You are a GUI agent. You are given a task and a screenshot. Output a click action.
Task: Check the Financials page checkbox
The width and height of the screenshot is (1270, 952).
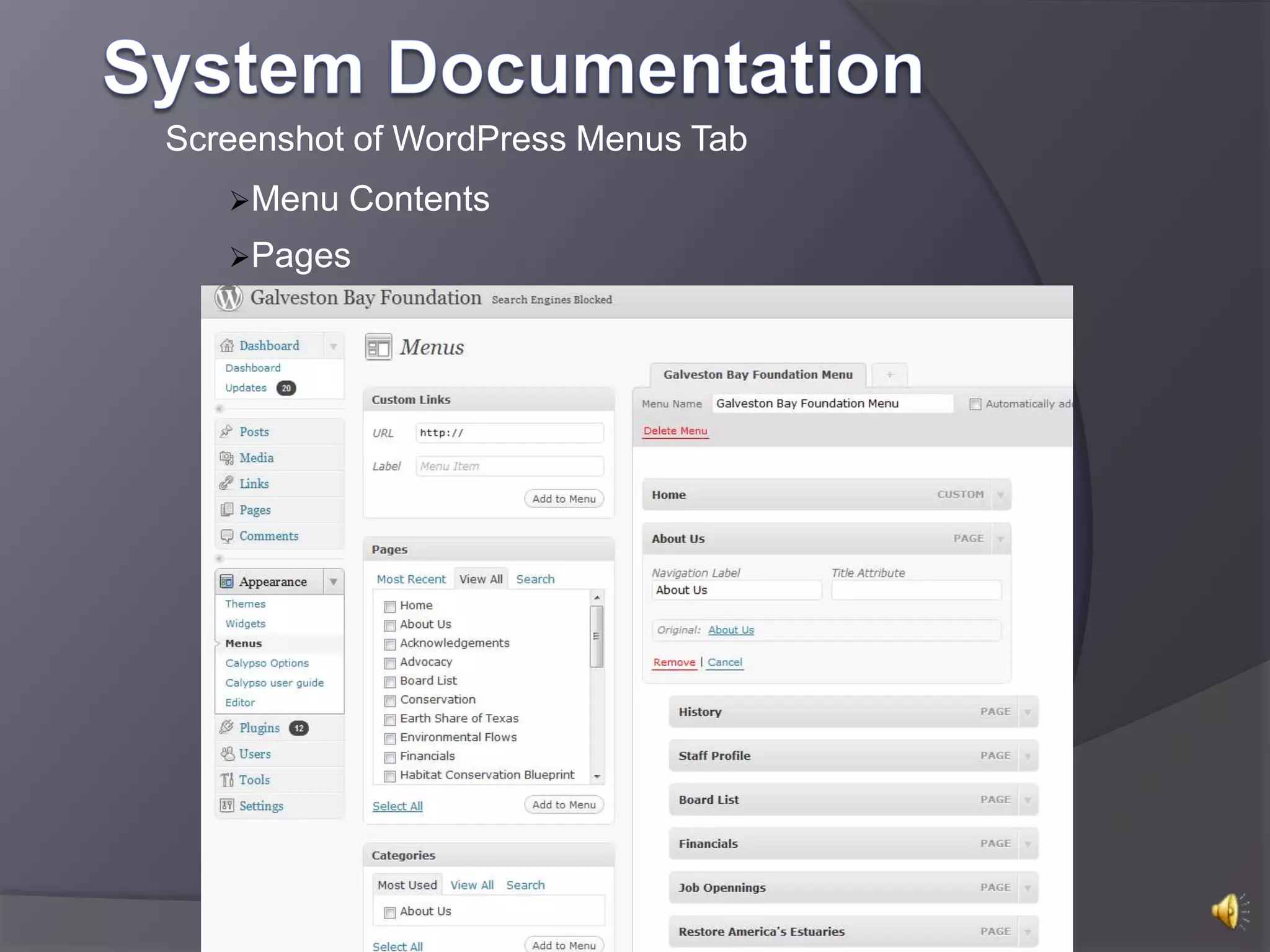(390, 757)
